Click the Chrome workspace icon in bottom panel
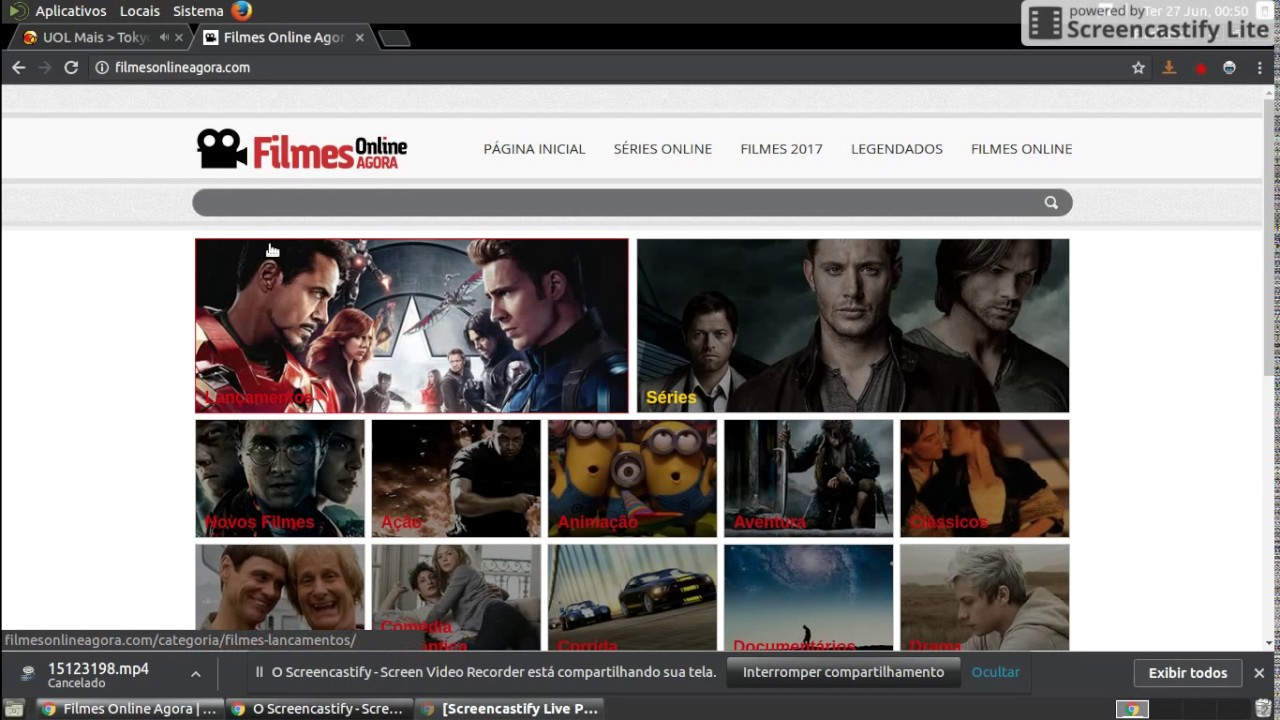Screen dimensions: 1280x720 click(x=1132, y=709)
